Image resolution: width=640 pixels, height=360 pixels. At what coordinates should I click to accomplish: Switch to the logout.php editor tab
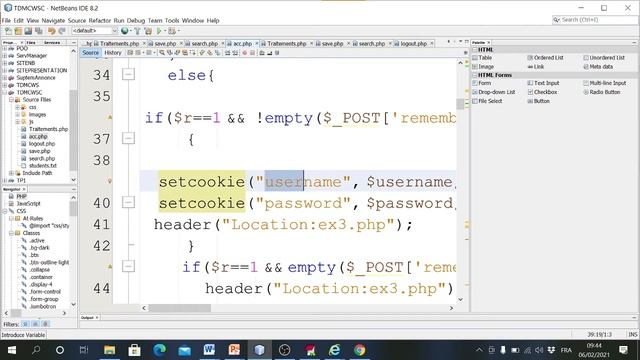[x=413, y=43]
